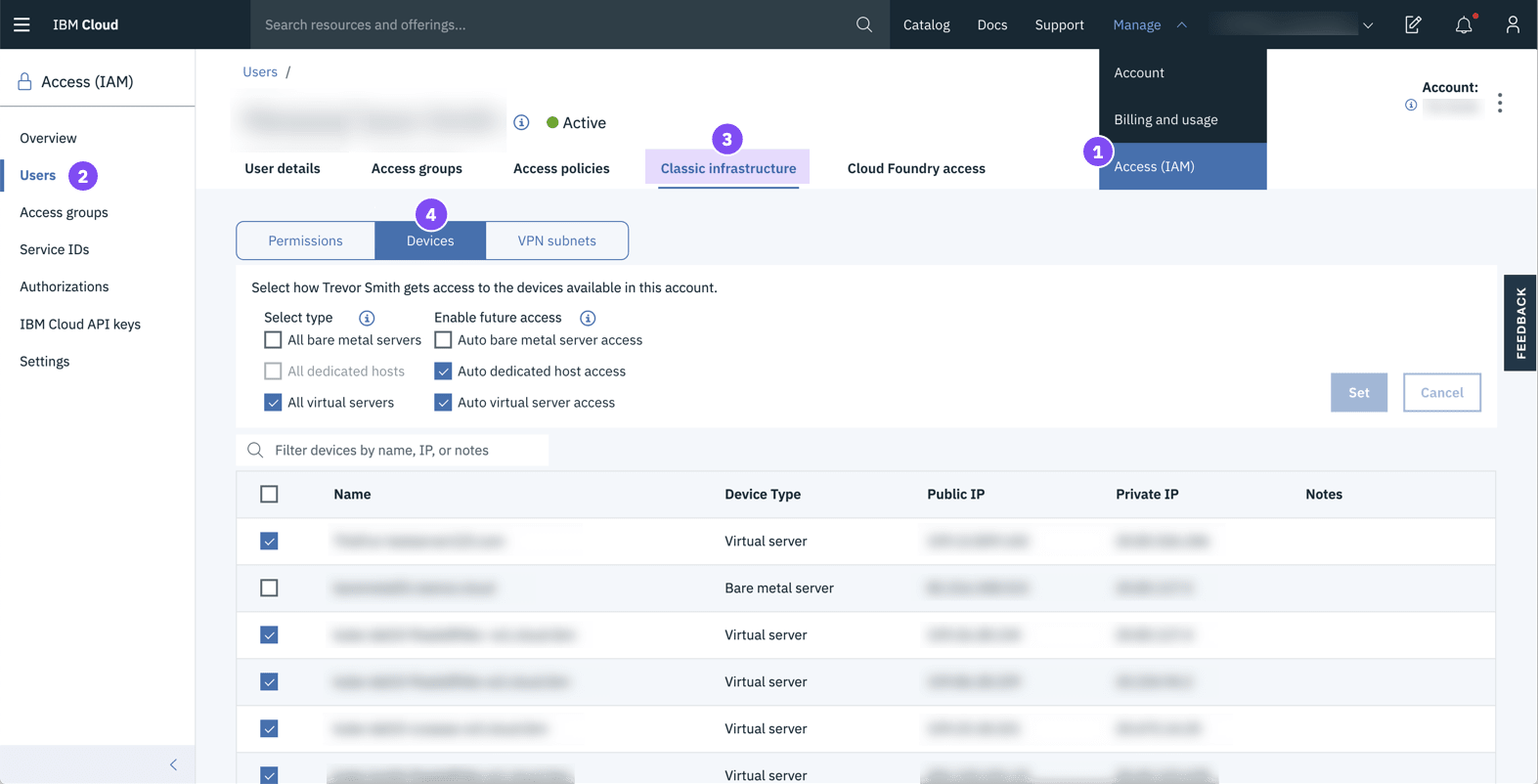Switch to the User details tab
The image size is (1538, 784).
(x=283, y=168)
